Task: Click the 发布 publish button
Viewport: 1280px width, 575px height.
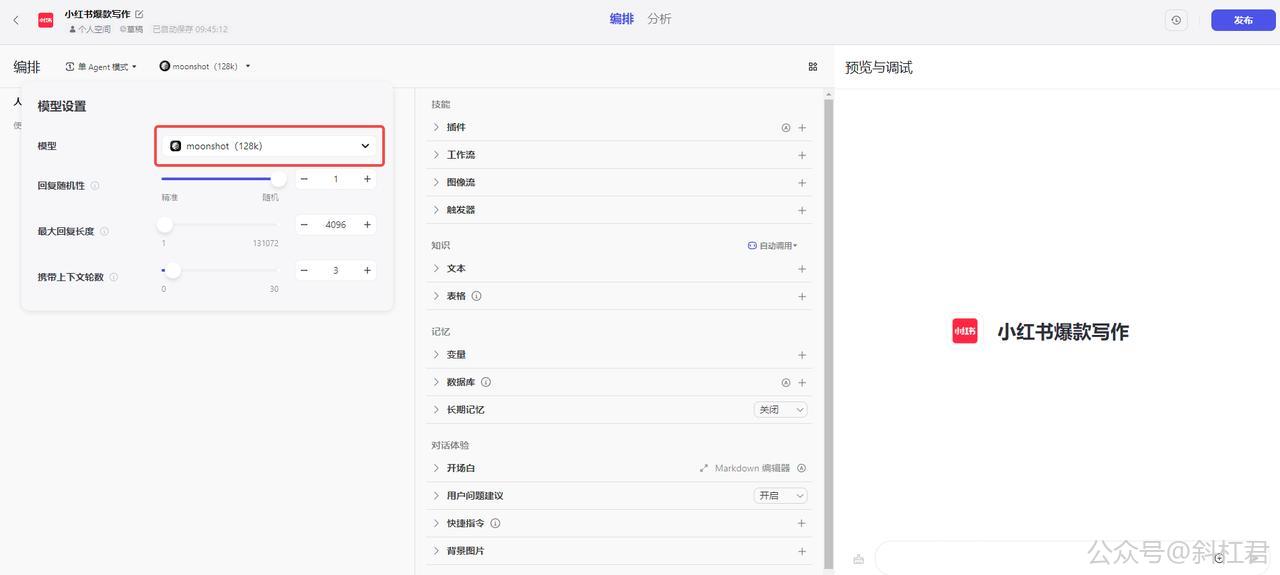Action: pyautogui.click(x=1243, y=20)
